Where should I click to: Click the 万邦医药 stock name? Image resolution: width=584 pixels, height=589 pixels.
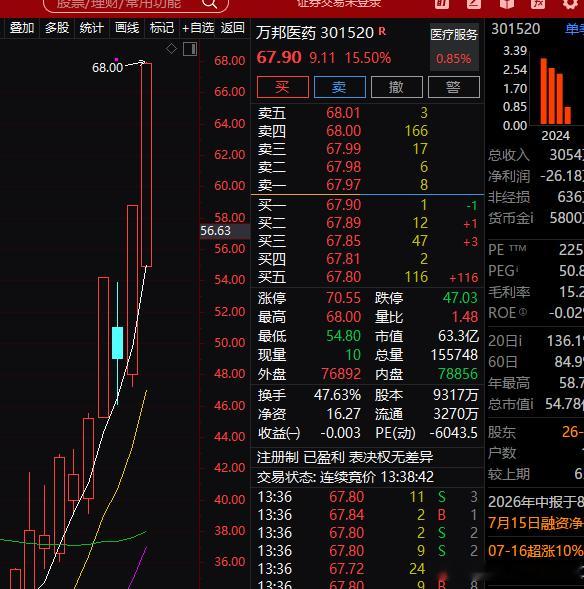coord(286,33)
